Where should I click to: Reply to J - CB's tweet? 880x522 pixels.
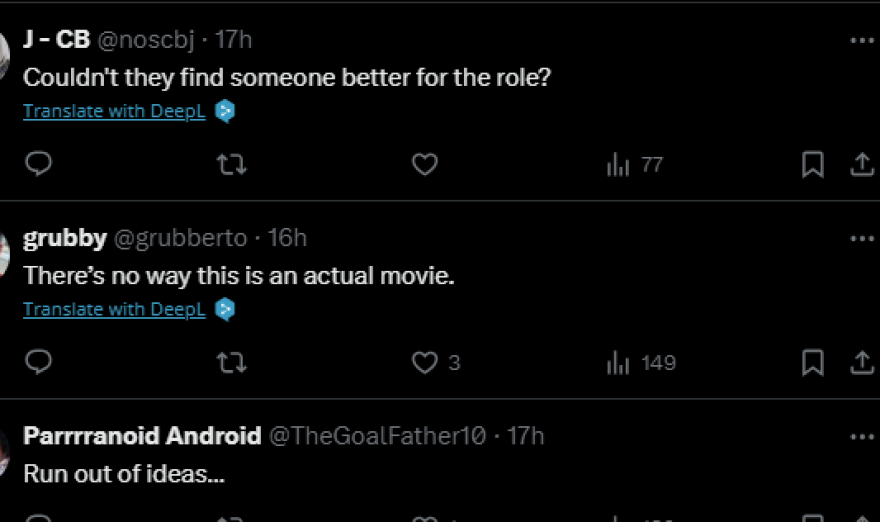point(38,164)
